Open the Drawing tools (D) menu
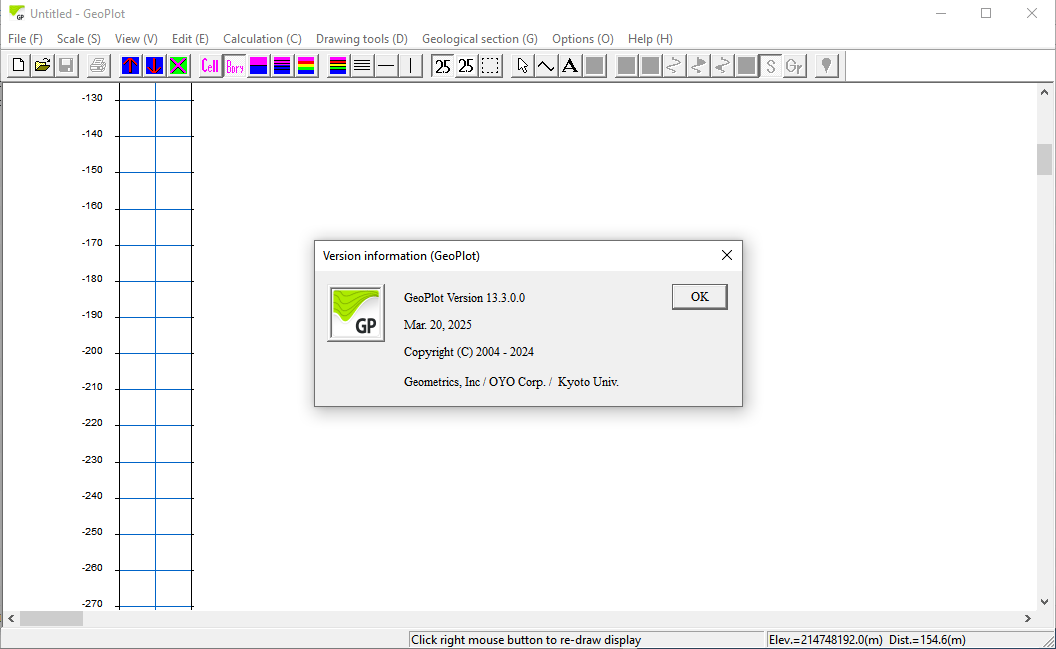 [362, 39]
